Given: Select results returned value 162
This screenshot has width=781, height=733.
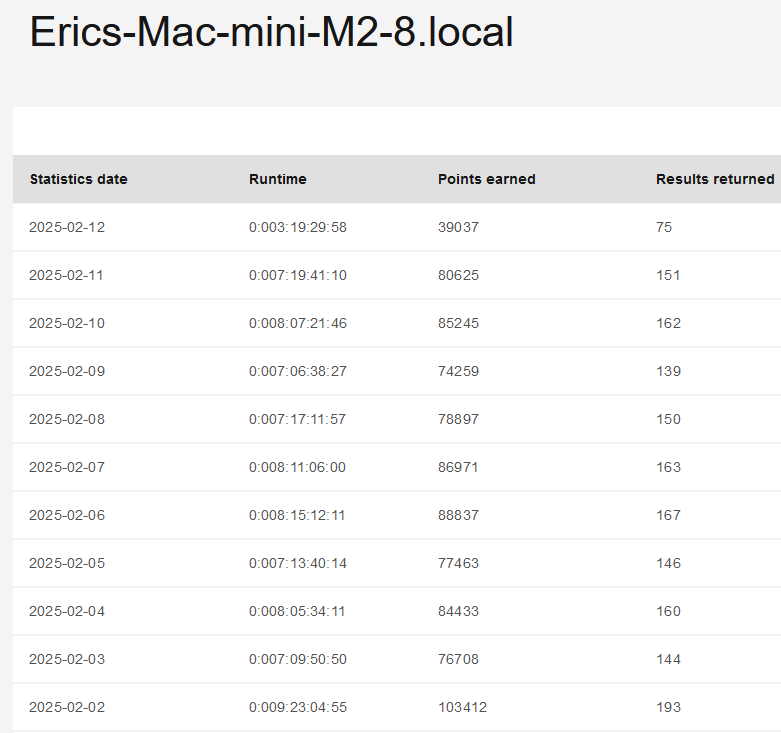Looking at the screenshot, I should tap(668, 323).
